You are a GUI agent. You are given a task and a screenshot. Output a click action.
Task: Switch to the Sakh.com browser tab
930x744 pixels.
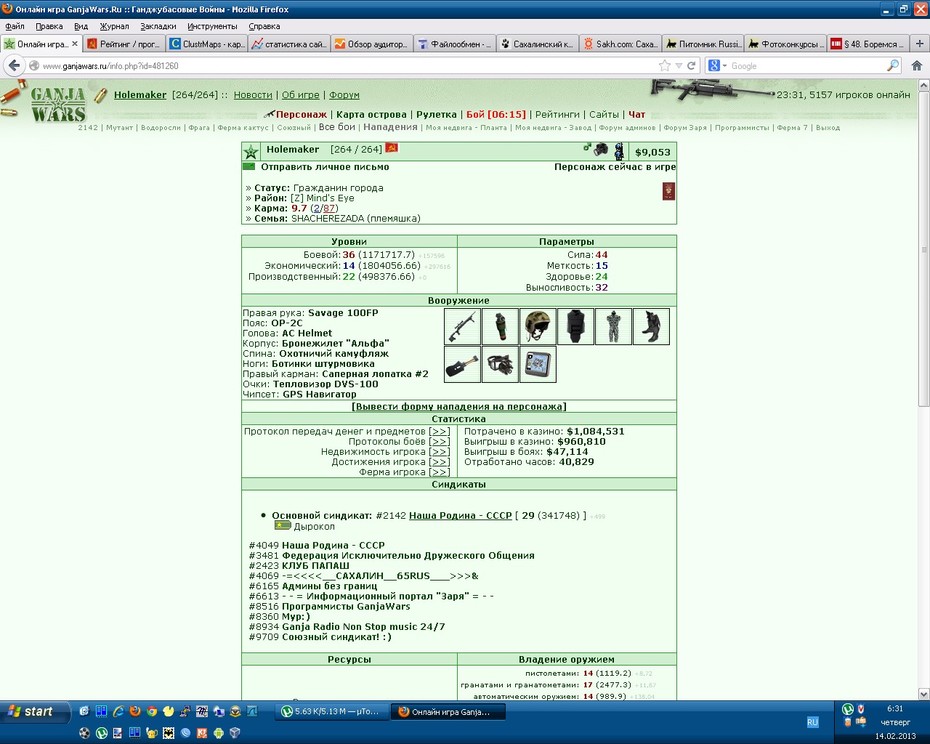(620, 44)
